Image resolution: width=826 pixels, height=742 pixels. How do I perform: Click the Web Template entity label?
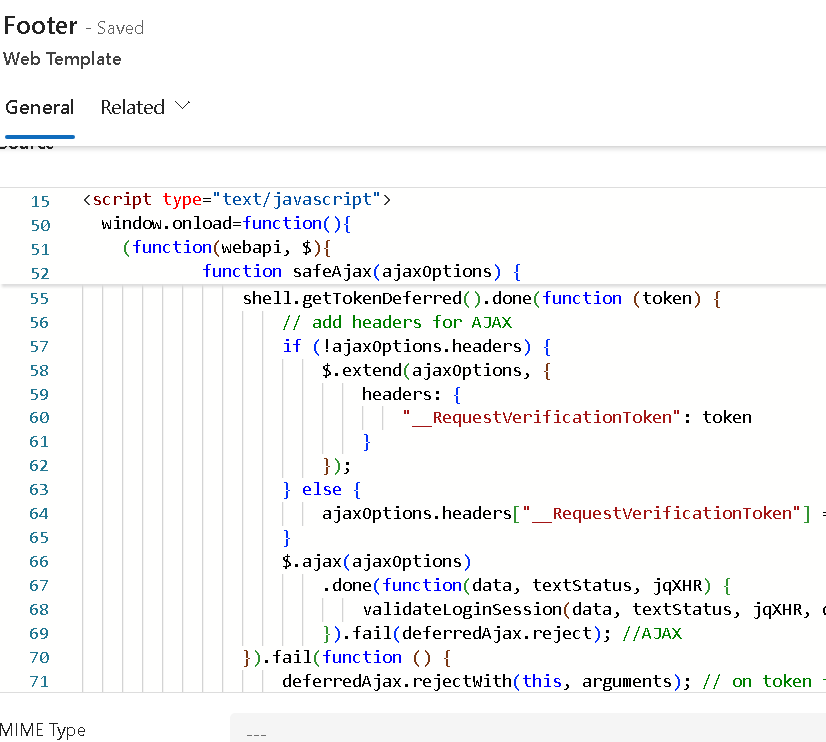62,59
